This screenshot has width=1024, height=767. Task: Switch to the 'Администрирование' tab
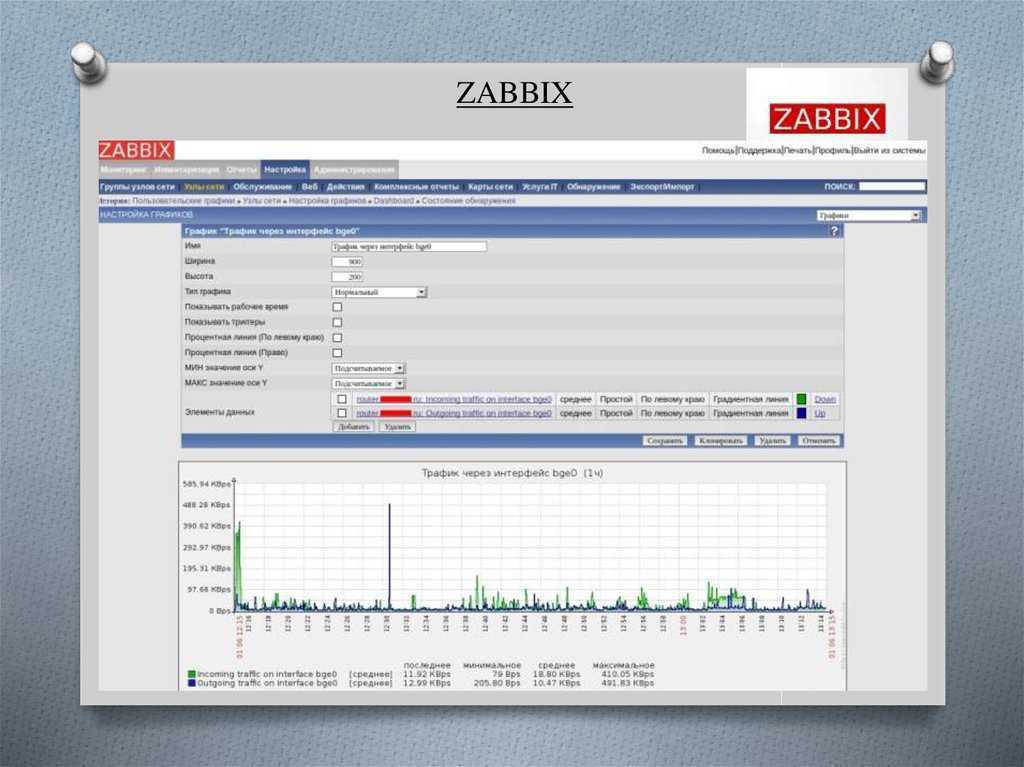click(x=354, y=170)
